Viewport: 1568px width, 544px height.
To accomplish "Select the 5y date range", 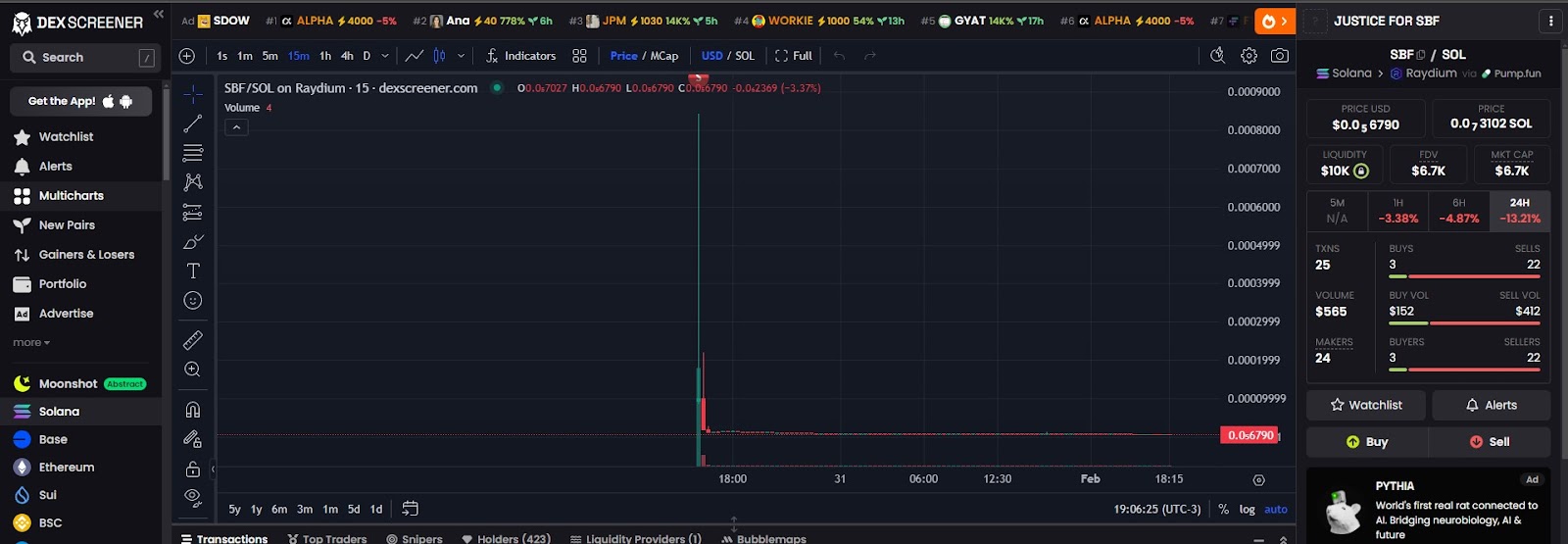I will pyautogui.click(x=234, y=509).
